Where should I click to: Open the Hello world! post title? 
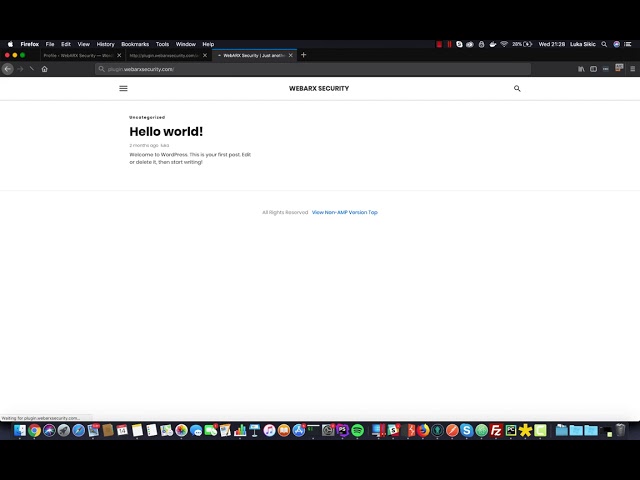tap(166, 131)
